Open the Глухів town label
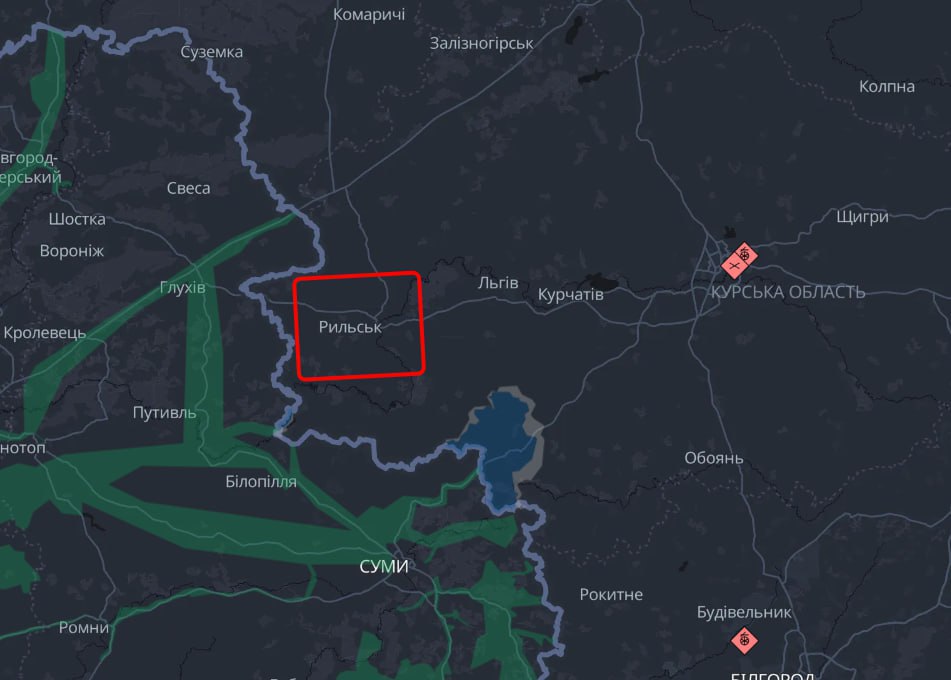This screenshot has width=951, height=680. pyautogui.click(x=183, y=287)
